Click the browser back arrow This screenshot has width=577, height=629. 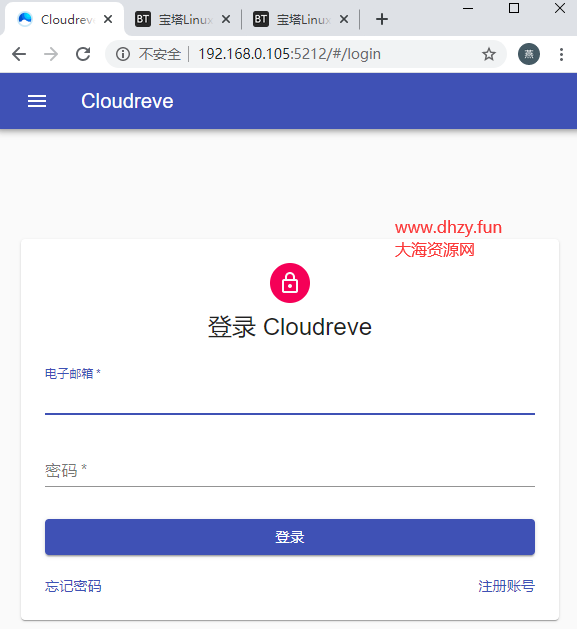19,54
